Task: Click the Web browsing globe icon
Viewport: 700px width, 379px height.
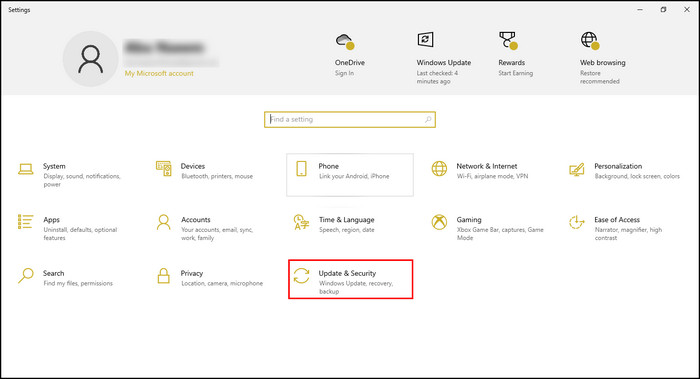Action: point(590,41)
